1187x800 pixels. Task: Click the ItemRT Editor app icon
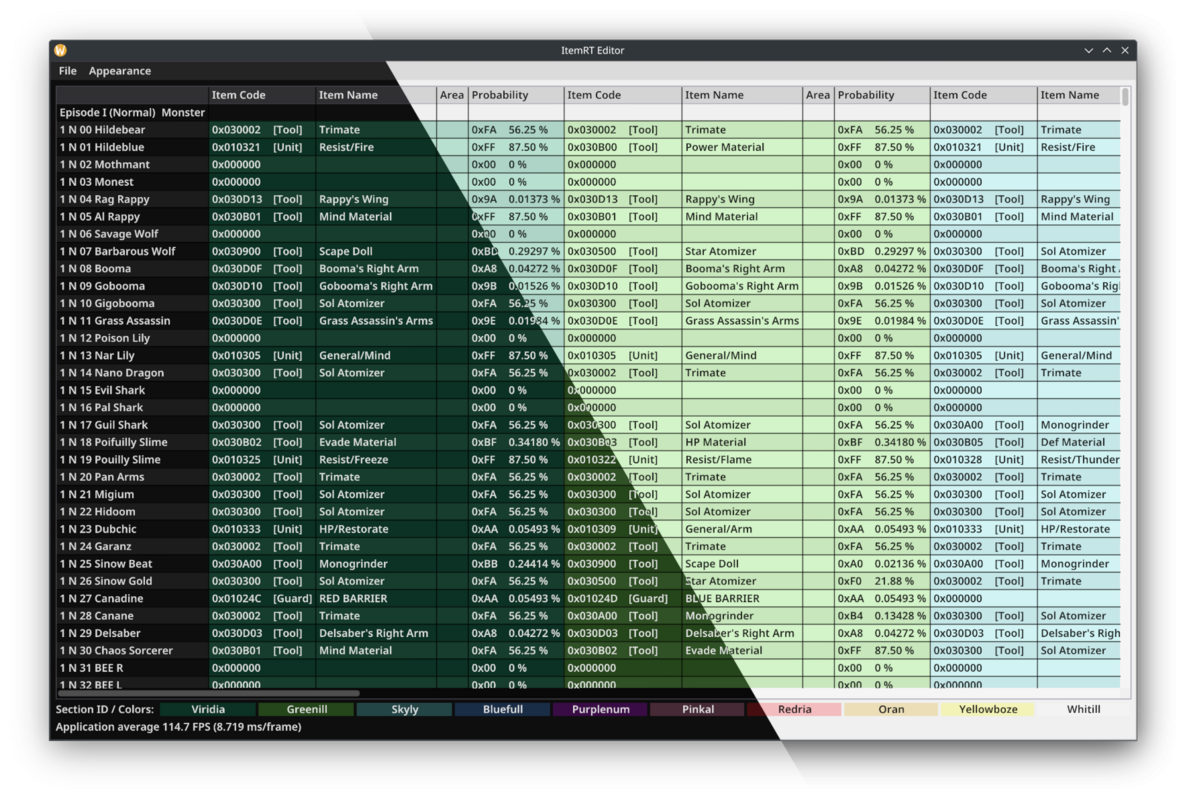(61, 50)
